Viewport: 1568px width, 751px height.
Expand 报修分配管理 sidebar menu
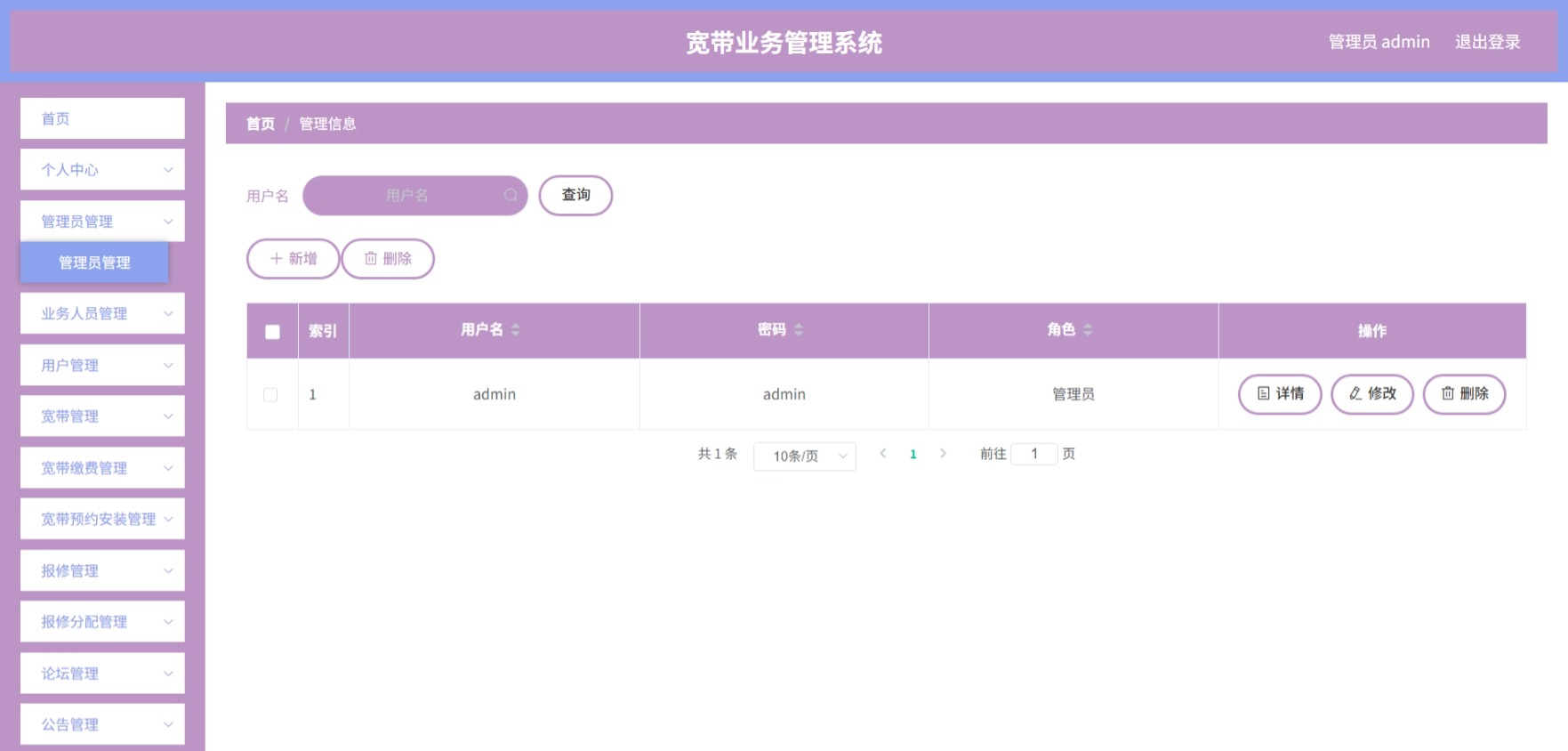pyautogui.click(x=102, y=621)
